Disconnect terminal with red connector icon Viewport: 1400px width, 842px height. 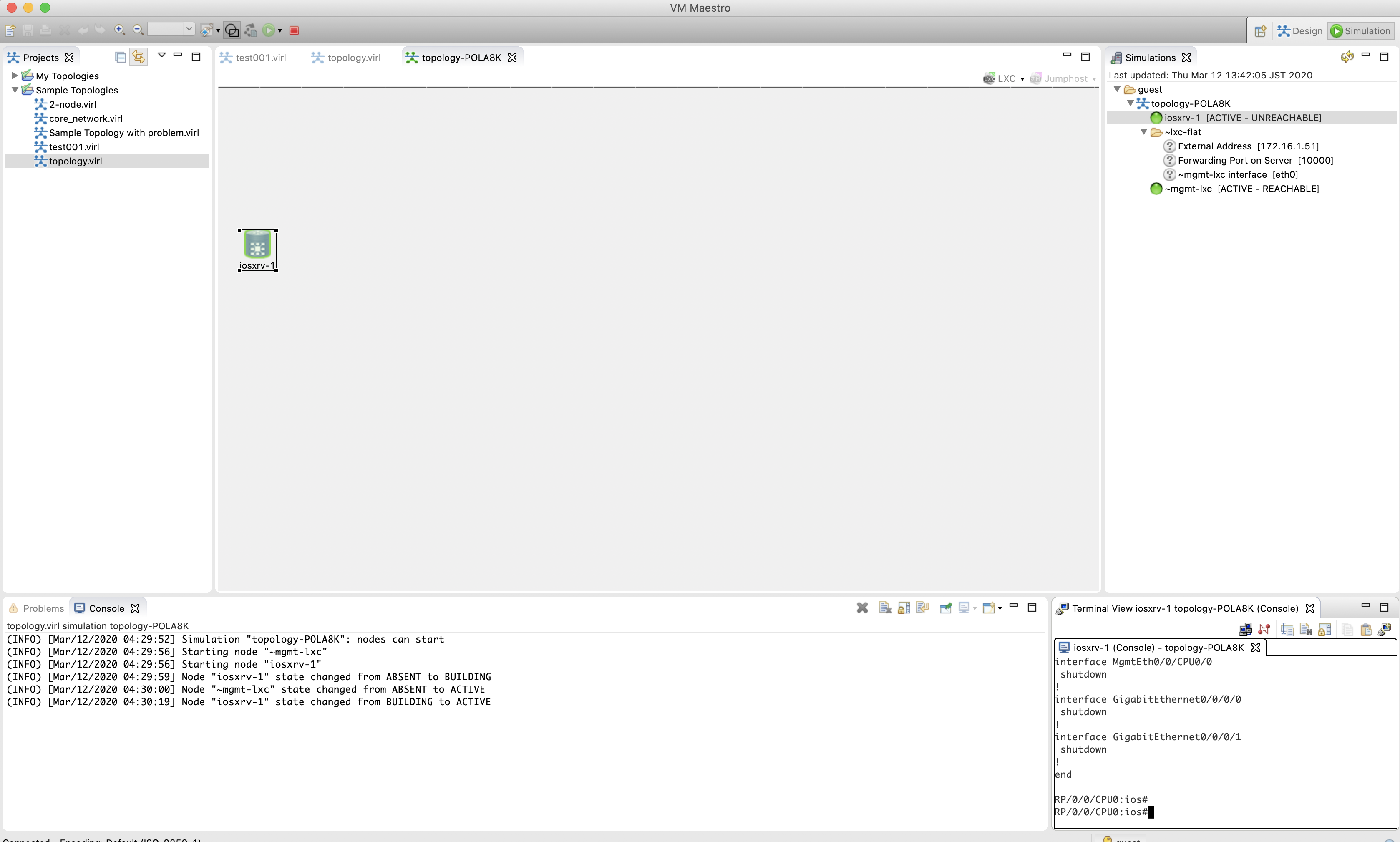(x=1264, y=629)
